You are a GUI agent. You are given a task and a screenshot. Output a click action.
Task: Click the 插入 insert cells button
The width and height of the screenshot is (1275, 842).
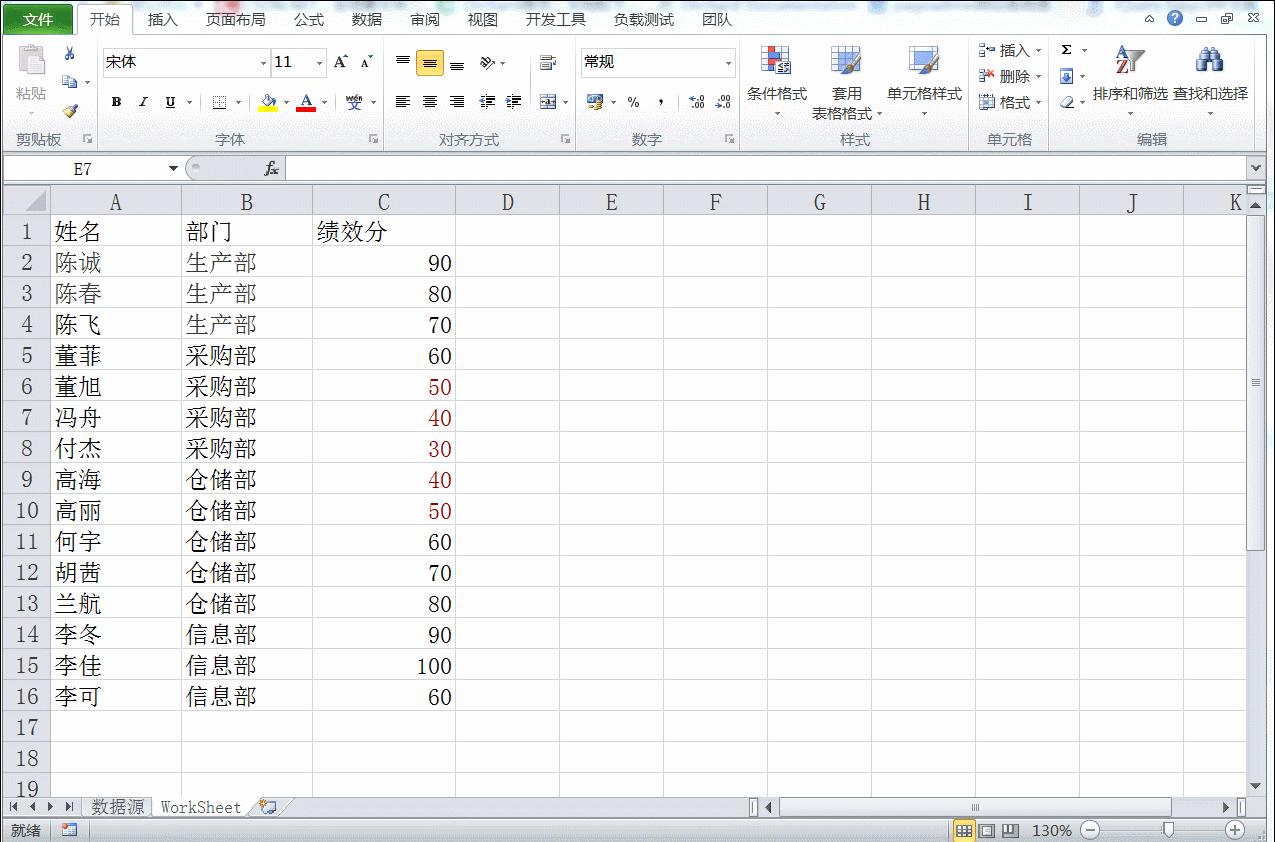point(1010,50)
